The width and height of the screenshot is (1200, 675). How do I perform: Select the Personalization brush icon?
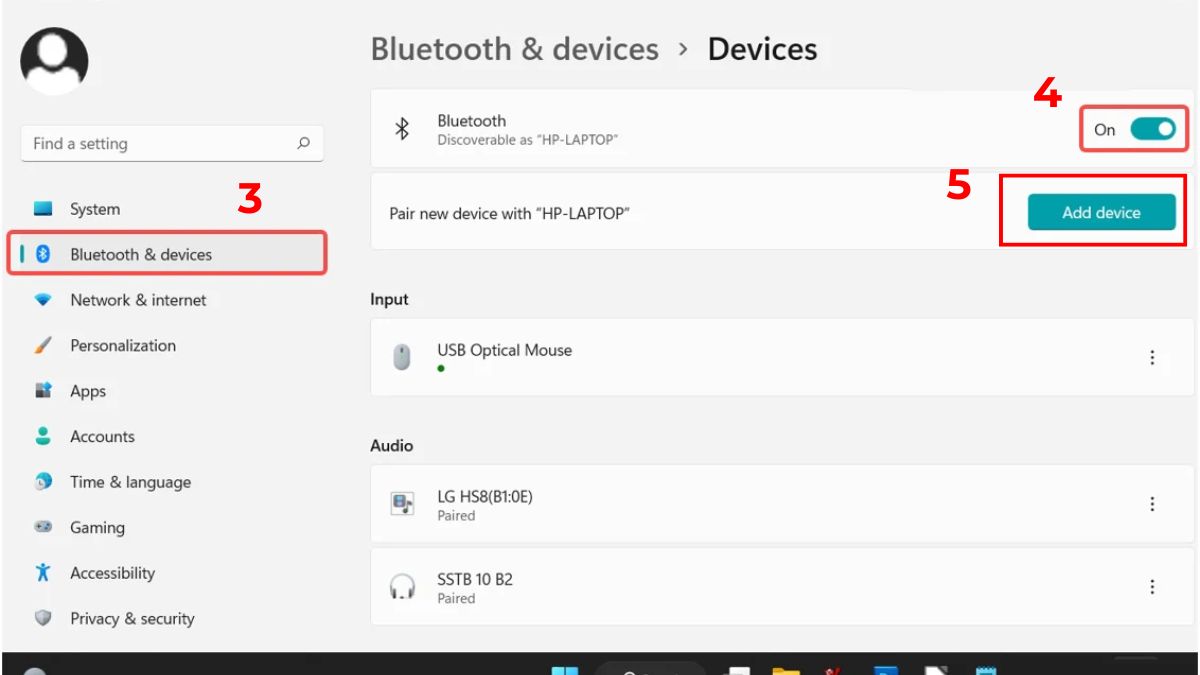coord(43,345)
